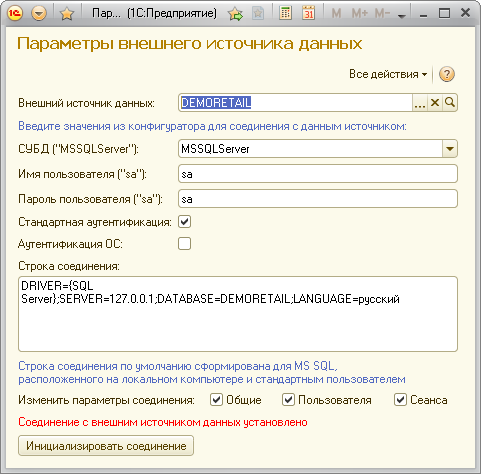This screenshot has height=474, width=481.
Task: Clear the DEMORETAIL field with the X icon
Action: 435,103
